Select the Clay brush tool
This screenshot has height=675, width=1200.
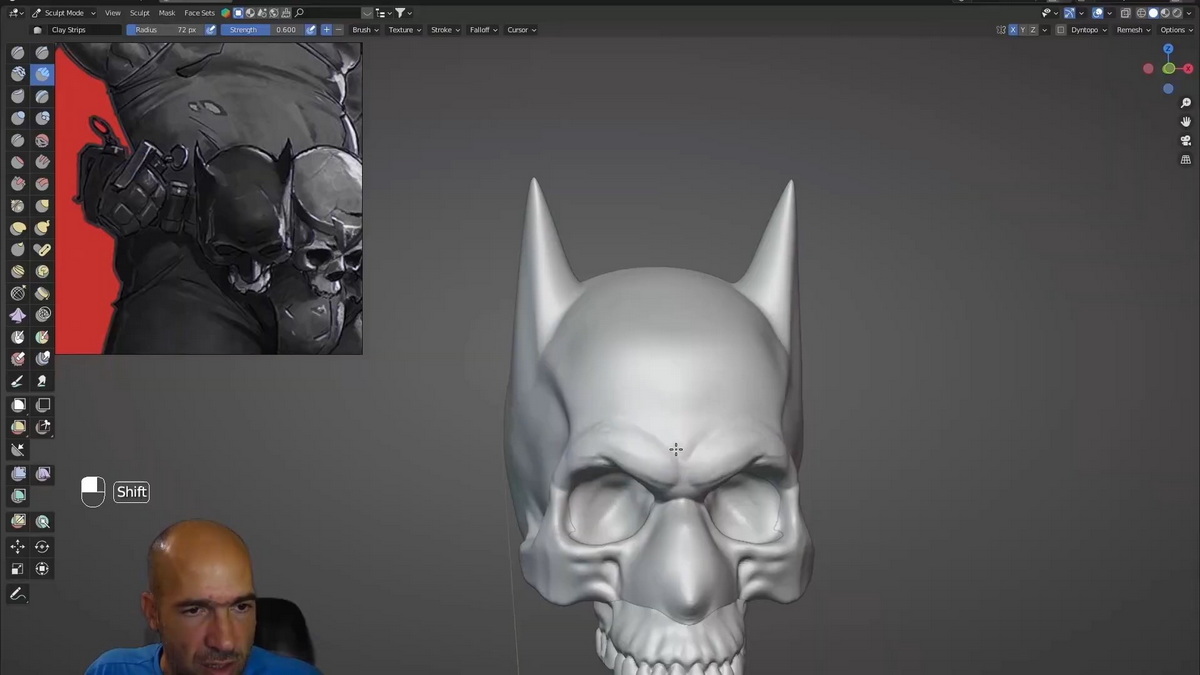[x=18, y=74]
